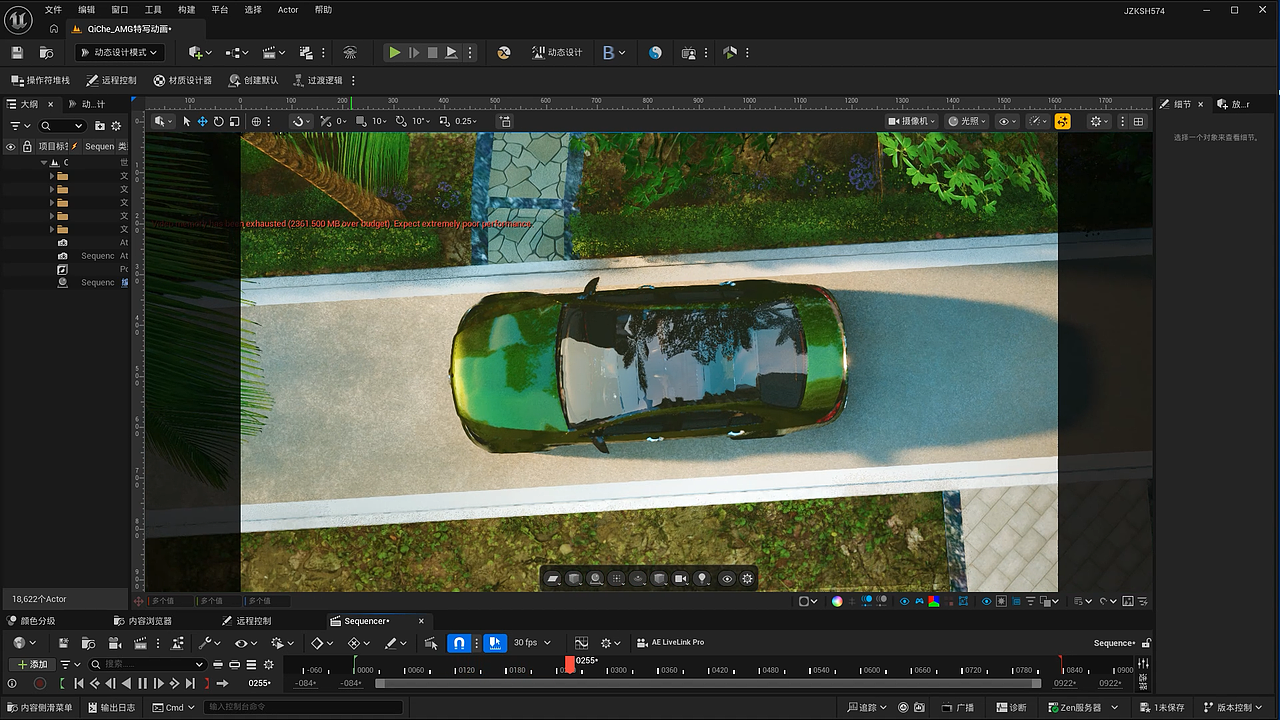Open the 光照 view mode dropdown

[x=968, y=121]
